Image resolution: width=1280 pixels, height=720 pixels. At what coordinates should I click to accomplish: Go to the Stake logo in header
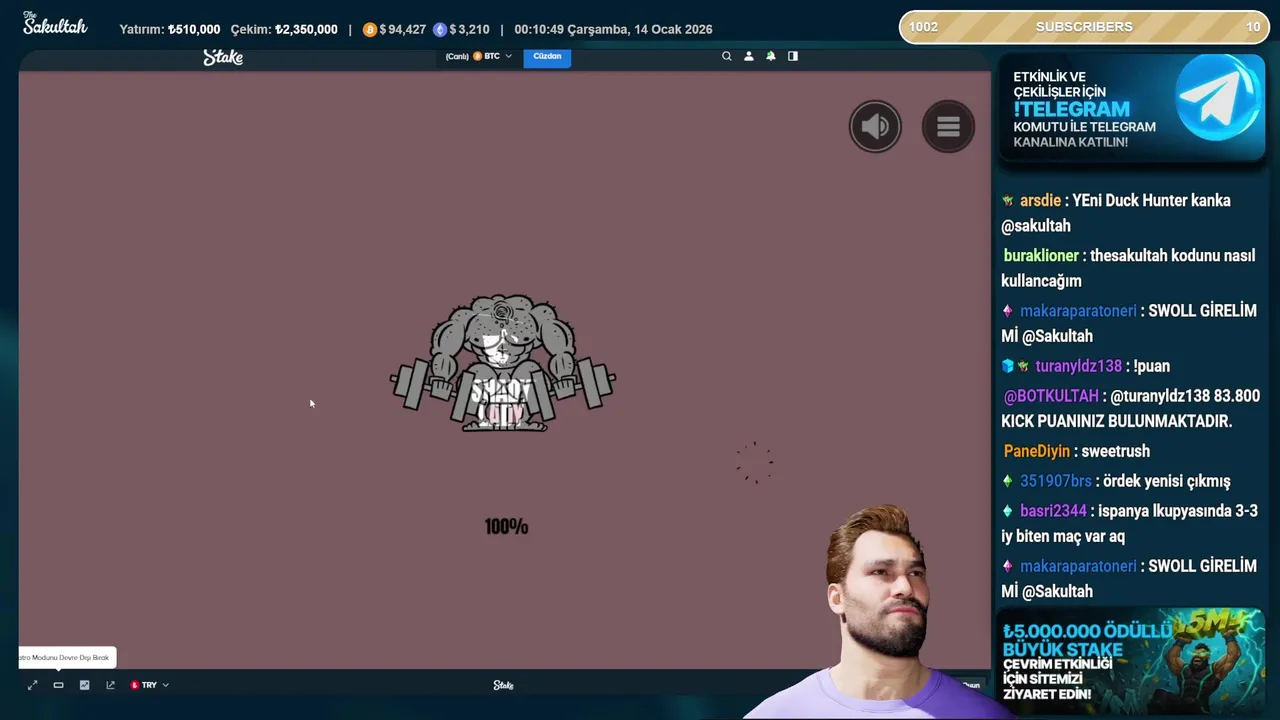223,57
